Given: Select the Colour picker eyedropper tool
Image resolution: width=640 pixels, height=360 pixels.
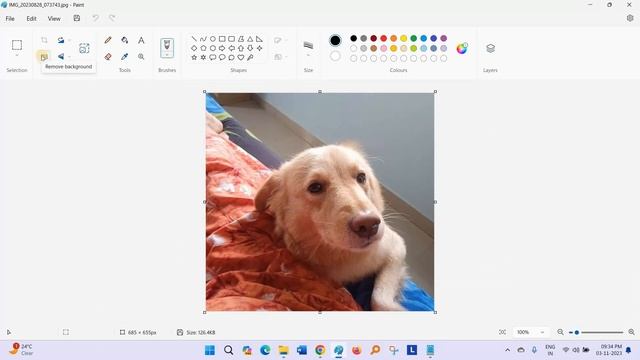Looking at the screenshot, I should point(124,57).
